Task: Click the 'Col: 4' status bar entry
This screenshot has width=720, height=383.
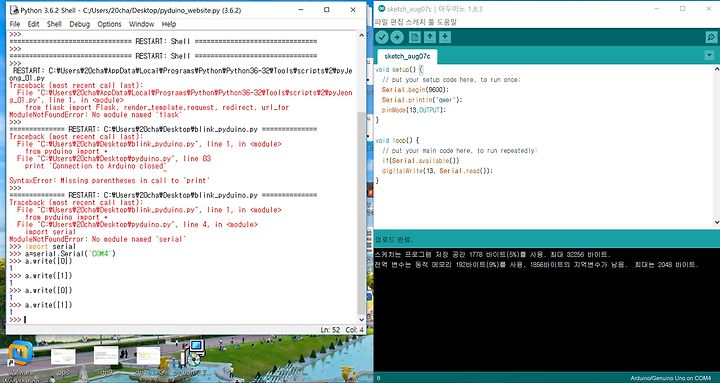Action: coord(354,330)
